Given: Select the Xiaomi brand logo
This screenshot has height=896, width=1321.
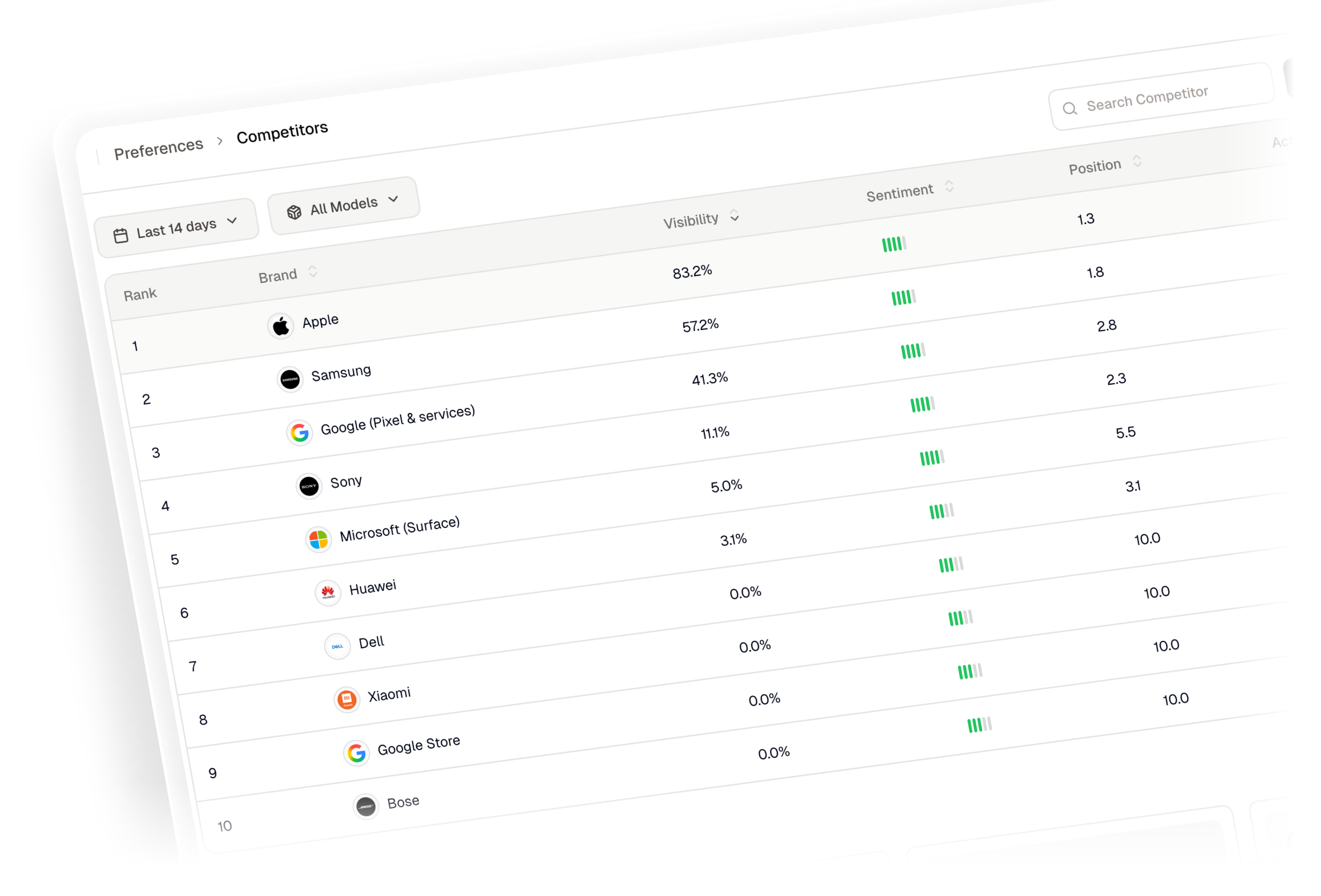Looking at the screenshot, I should coord(347,699).
